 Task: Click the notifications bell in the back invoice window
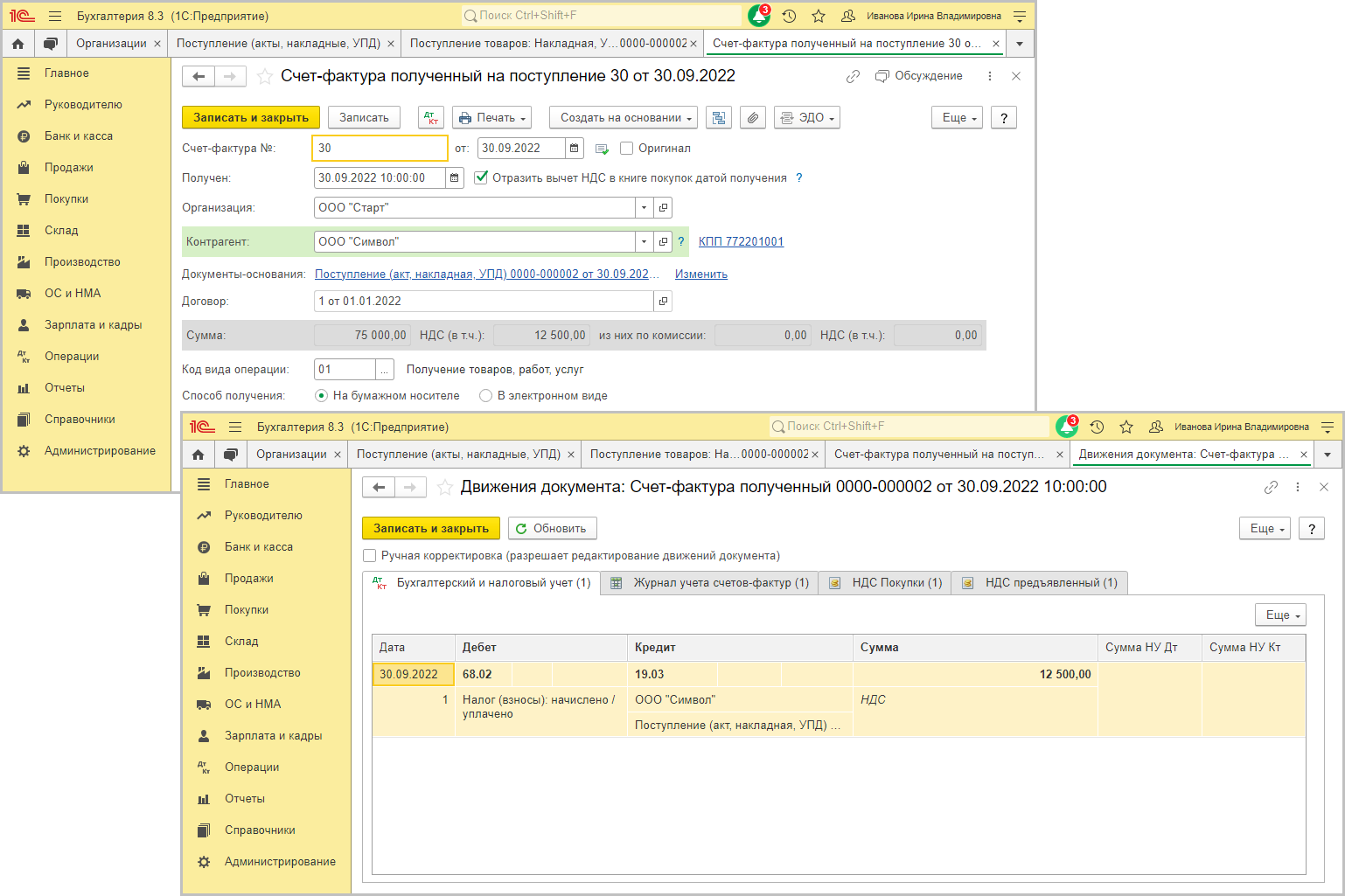coord(758,16)
